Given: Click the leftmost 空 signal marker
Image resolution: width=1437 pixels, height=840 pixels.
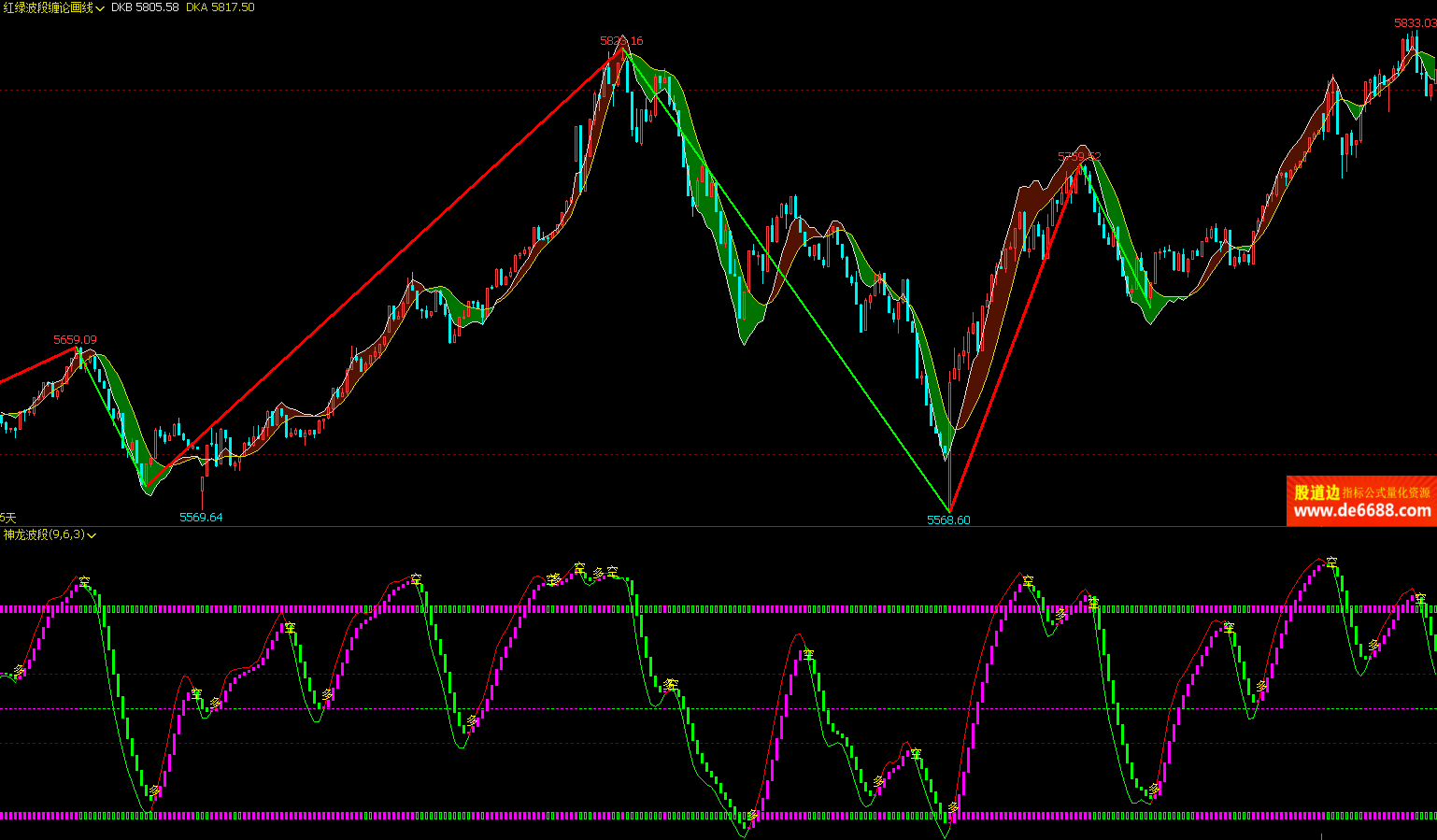Looking at the screenshot, I should (85, 581).
